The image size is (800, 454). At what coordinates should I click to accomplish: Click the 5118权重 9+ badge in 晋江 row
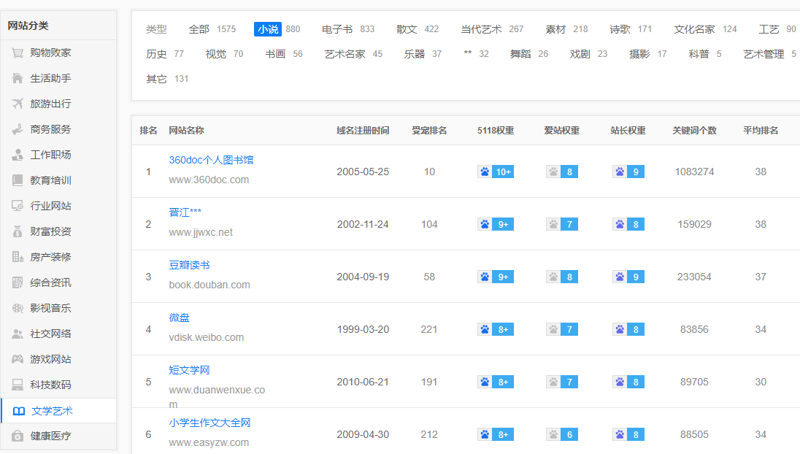(495, 224)
